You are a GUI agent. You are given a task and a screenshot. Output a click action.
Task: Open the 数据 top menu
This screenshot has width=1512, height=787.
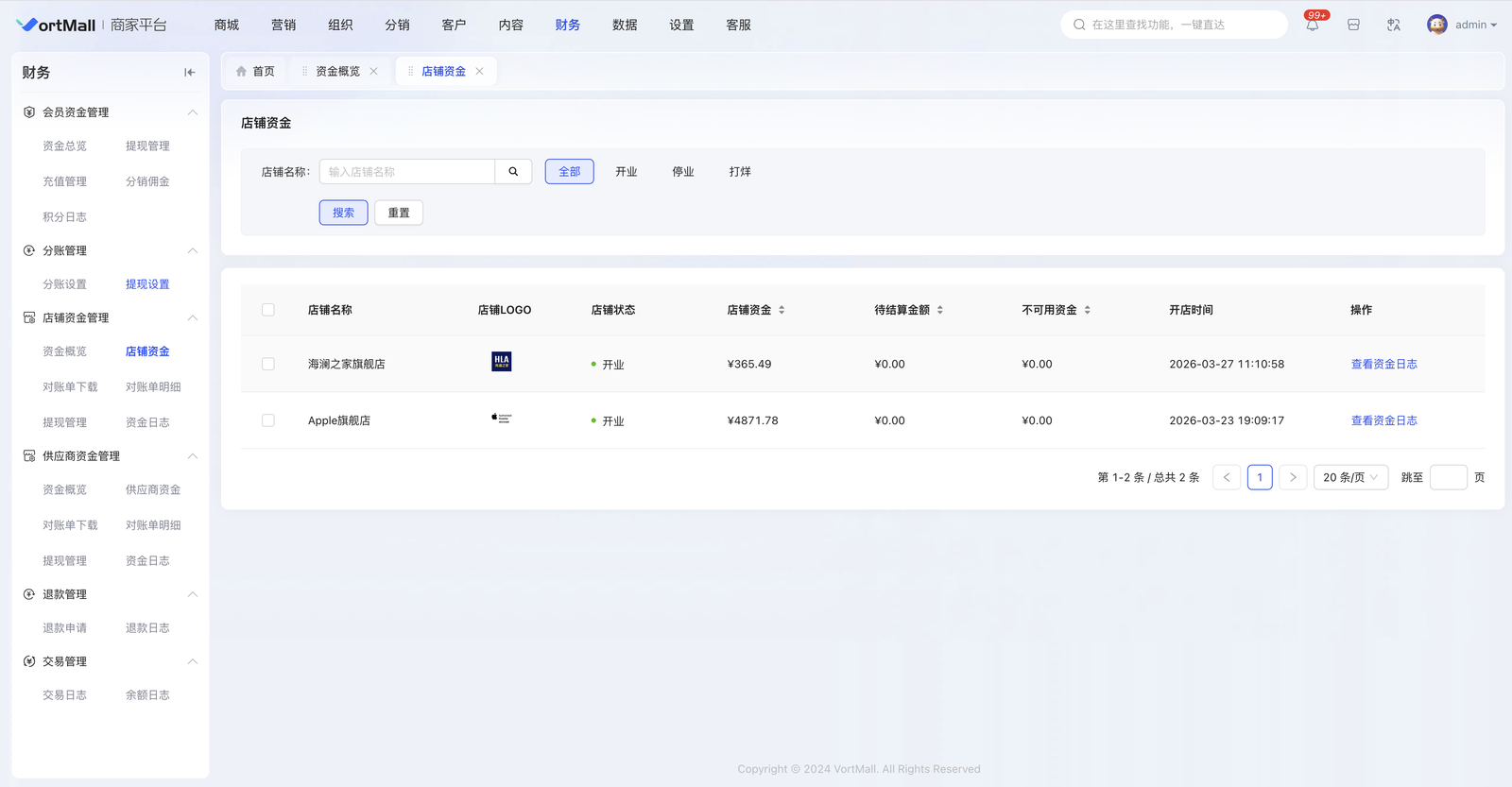tap(625, 26)
